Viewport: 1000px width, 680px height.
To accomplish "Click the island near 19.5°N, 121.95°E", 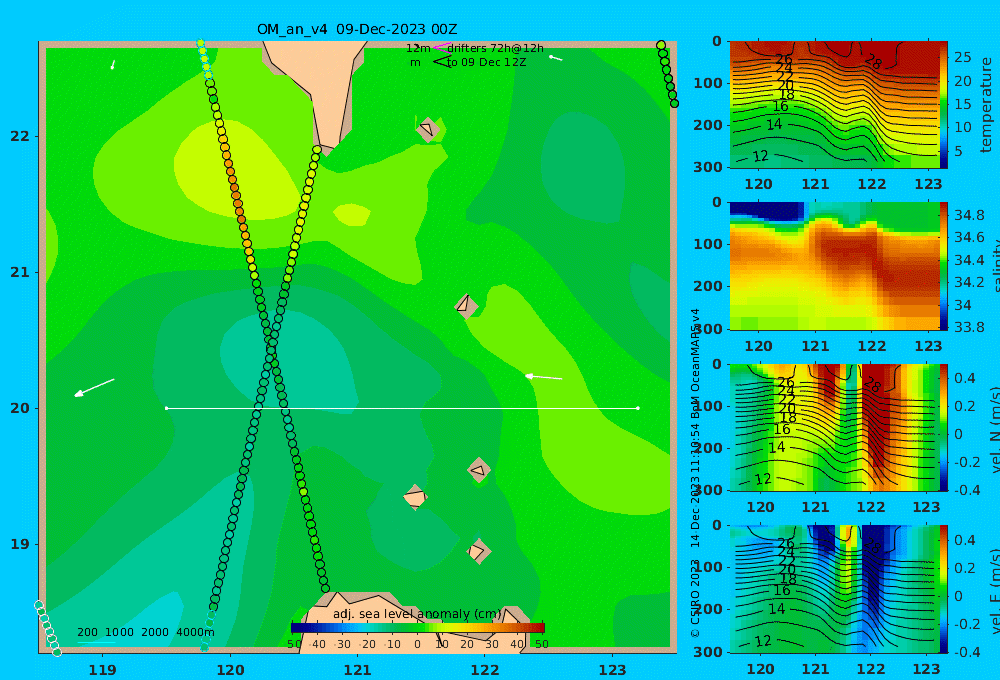I will click(479, 471).
